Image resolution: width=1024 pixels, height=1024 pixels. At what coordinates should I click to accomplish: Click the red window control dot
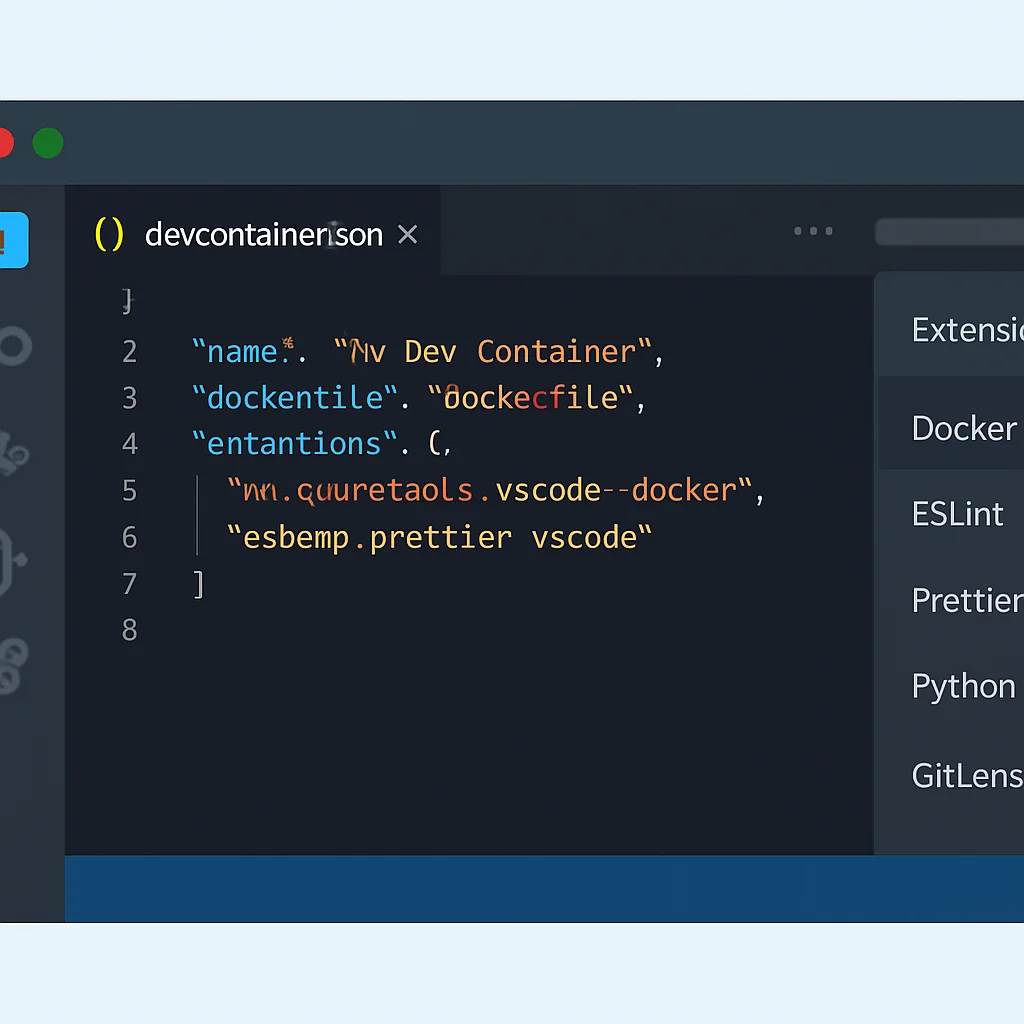5,143
